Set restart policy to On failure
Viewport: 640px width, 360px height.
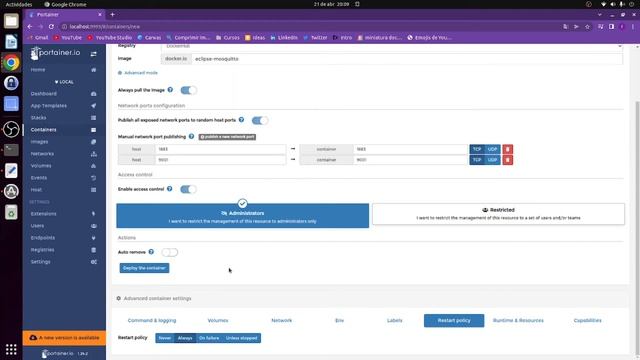click(209, 338)
